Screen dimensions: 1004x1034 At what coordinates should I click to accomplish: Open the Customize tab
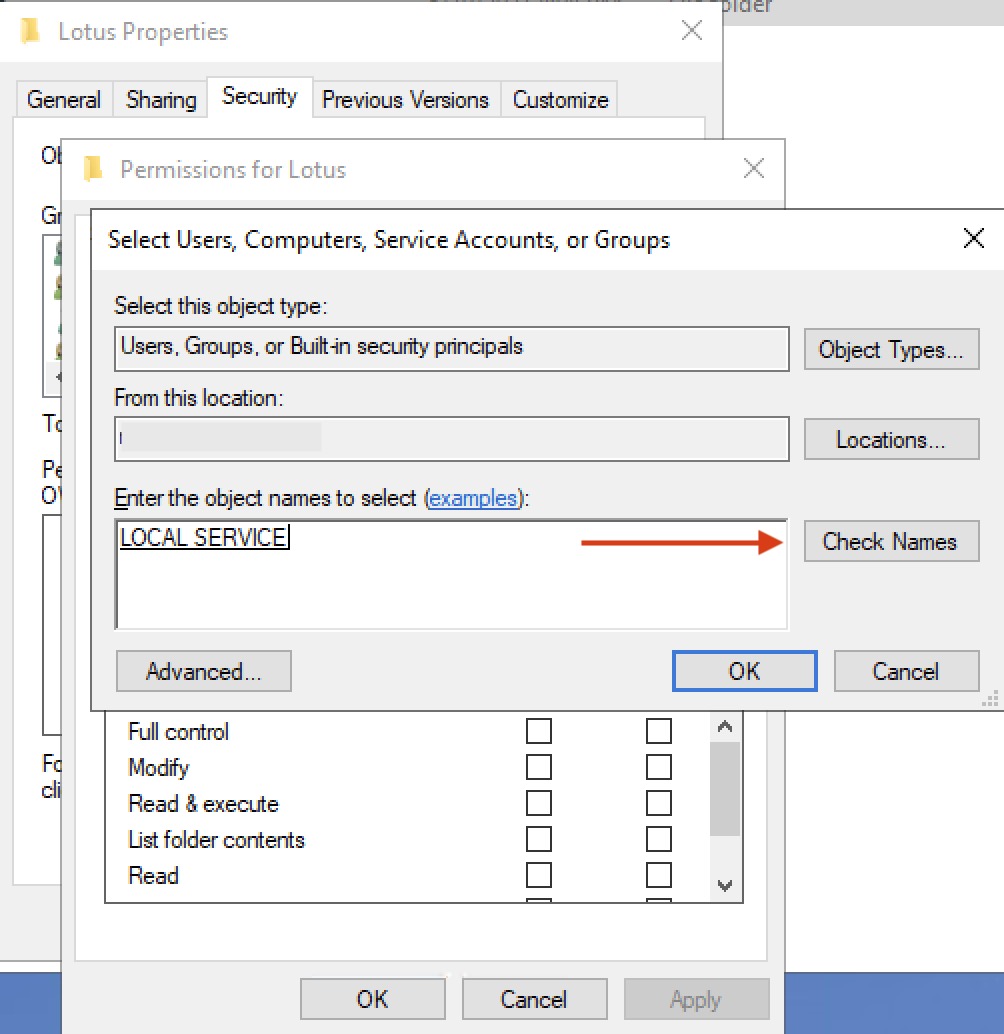(560, 99)
